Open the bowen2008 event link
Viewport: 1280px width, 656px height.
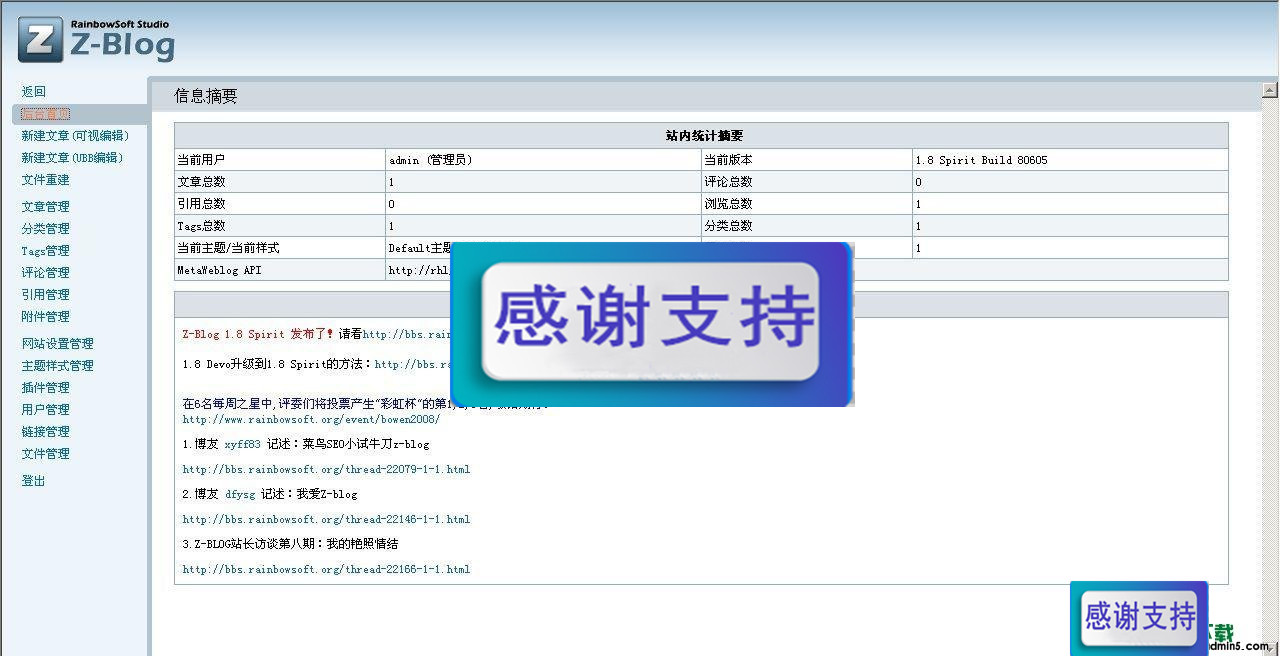tap(311, 420)
